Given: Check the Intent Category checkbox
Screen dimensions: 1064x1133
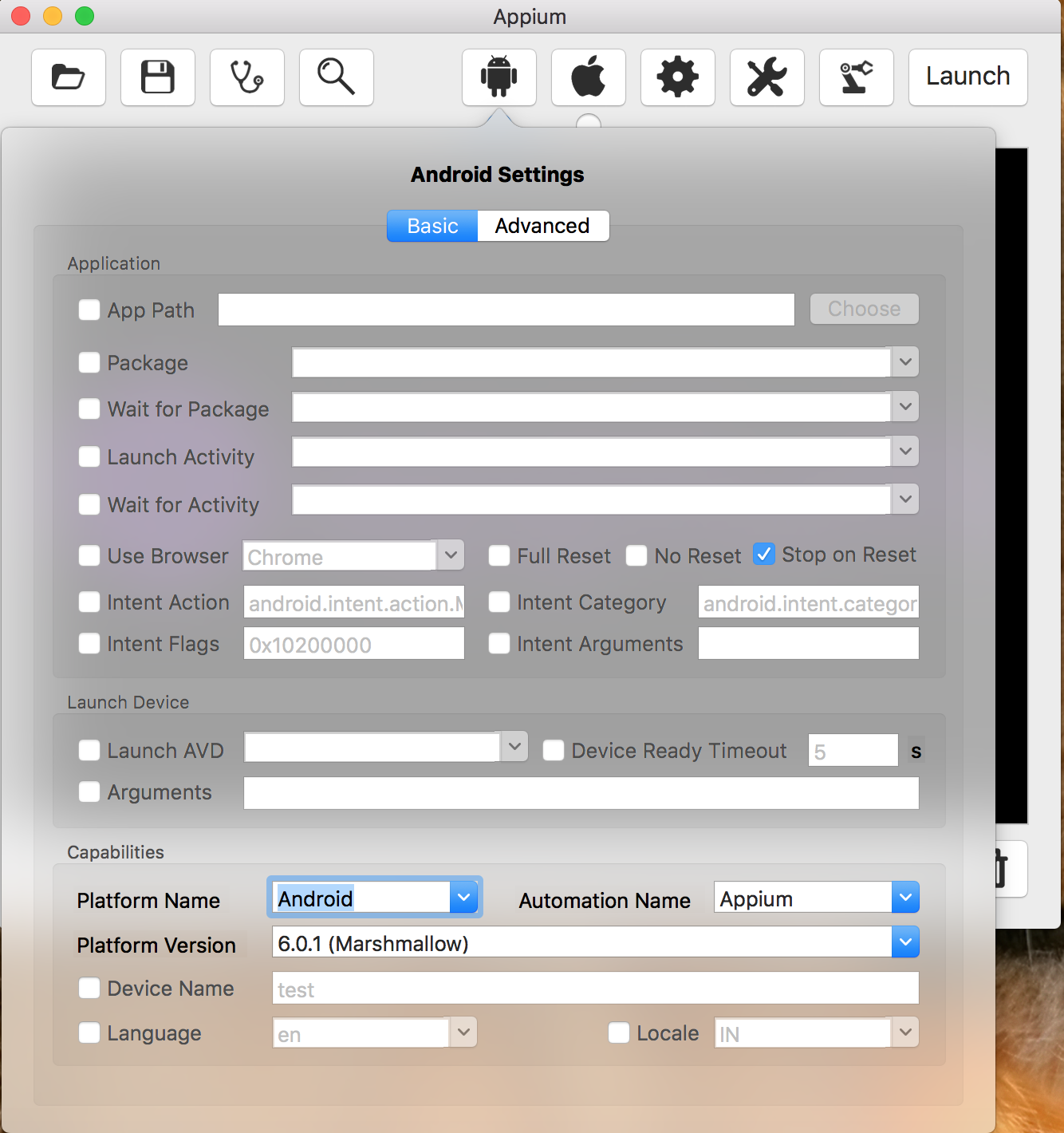Looking at the screenshot, I should [499, 602].
